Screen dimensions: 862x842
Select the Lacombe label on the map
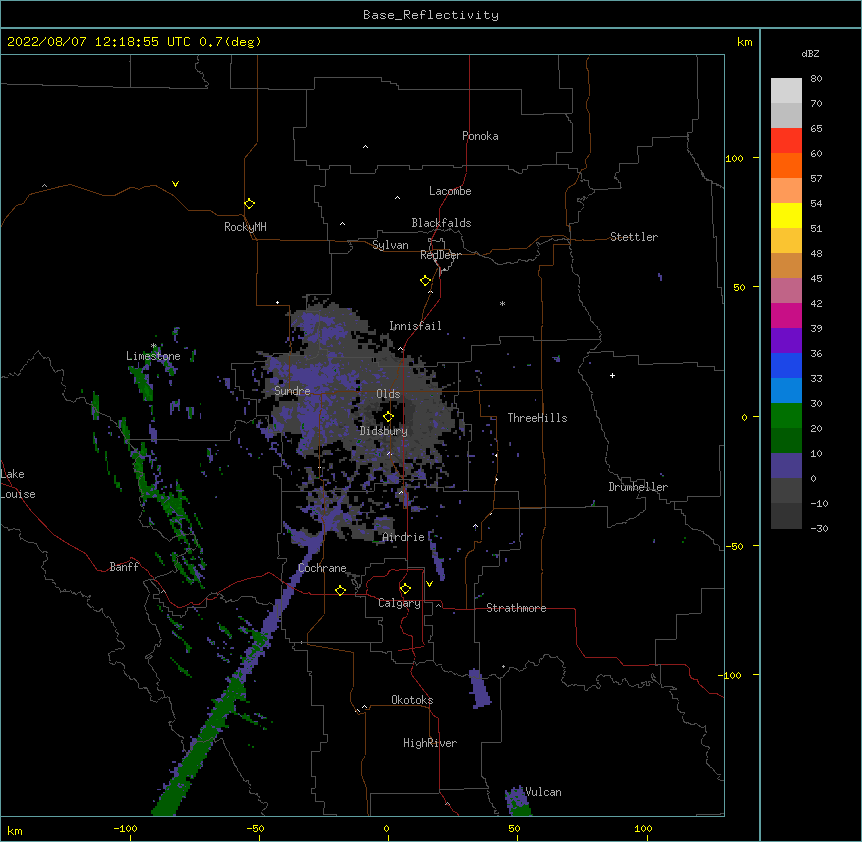(450, 191)
